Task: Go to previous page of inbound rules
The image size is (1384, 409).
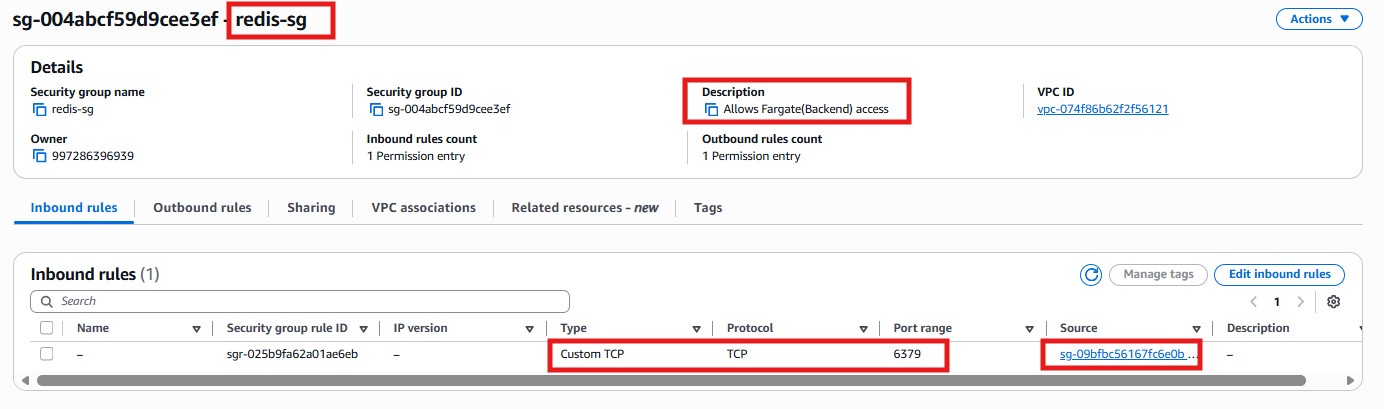Action: click(x=1254, y=301)
